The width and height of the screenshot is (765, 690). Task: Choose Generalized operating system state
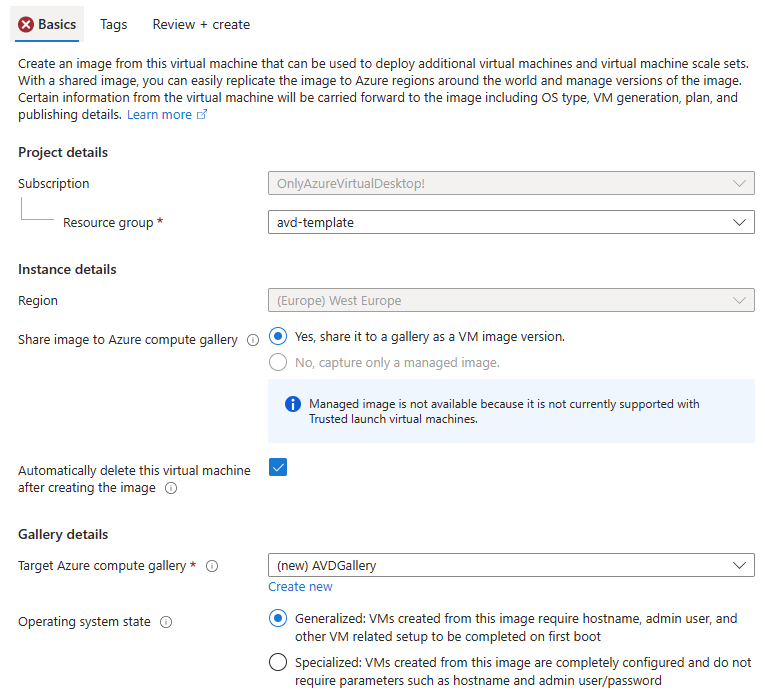[x=278, y=619]
